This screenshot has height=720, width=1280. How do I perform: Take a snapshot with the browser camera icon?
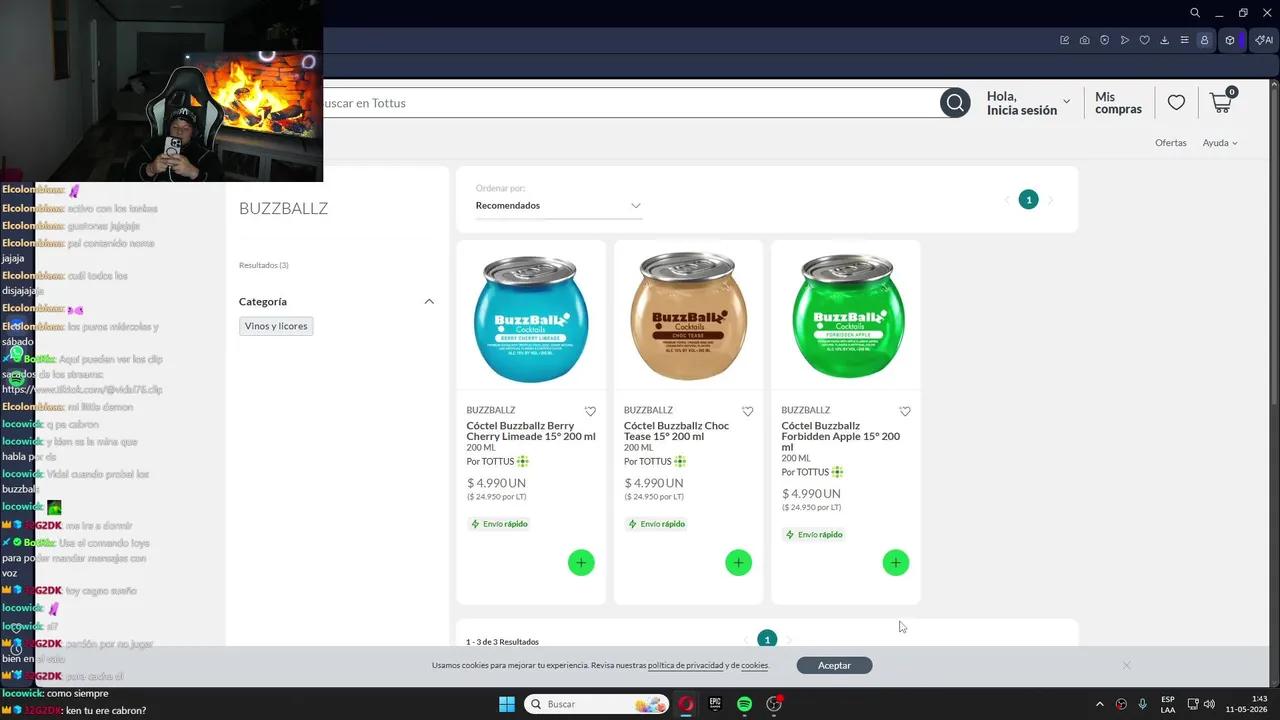pos(1085,40)
